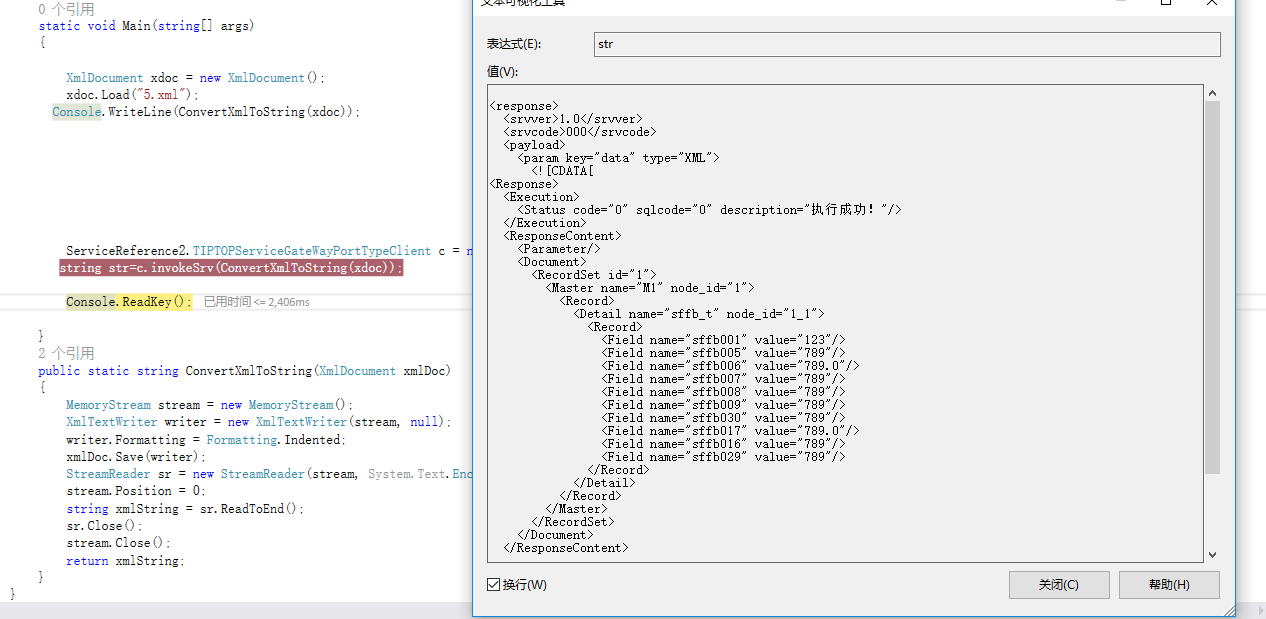Maximize the text visualizer dialog

point(1166,3)
